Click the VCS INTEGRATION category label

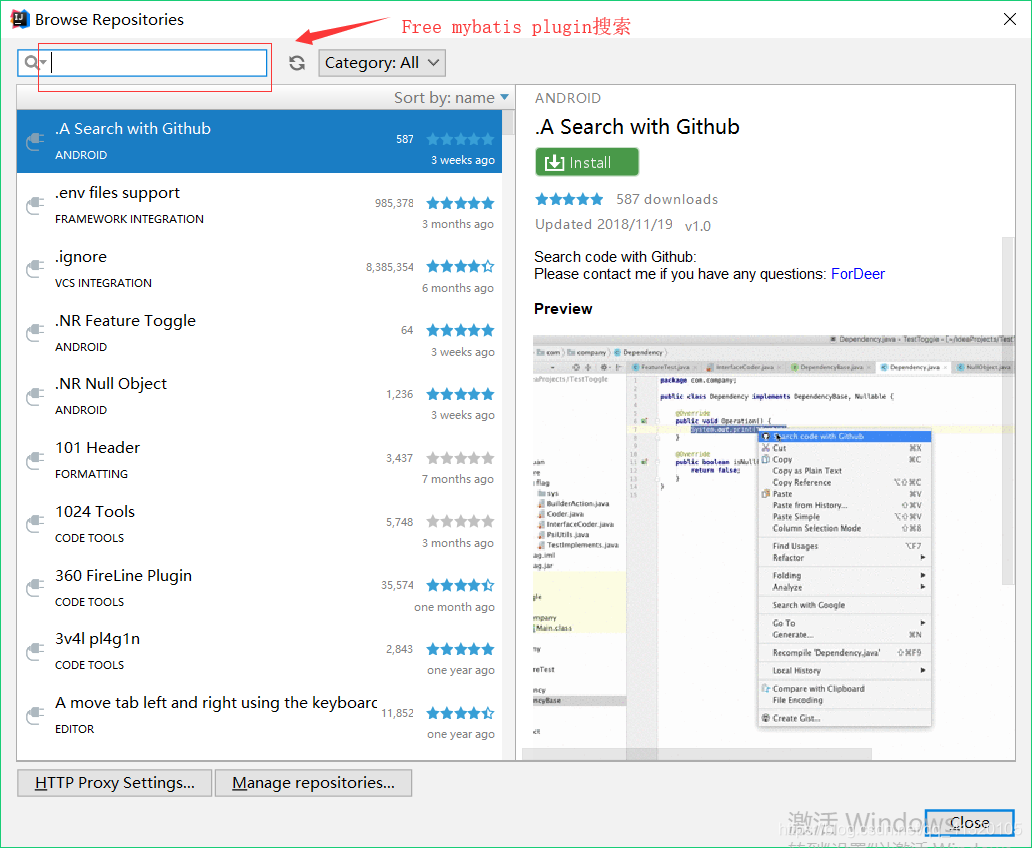103,283
